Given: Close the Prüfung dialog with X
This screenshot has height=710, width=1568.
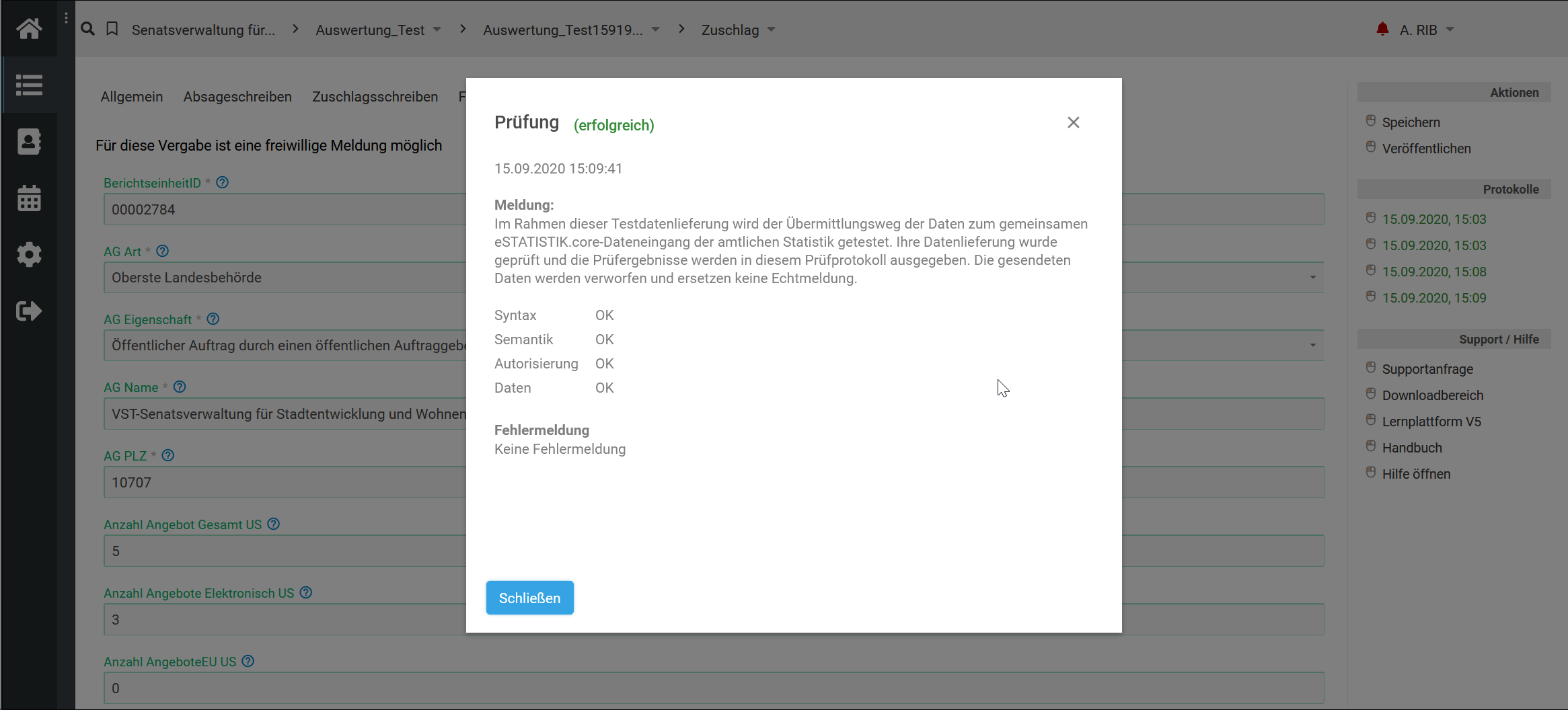Looking at the screenshot, I should click(1073, 122).
